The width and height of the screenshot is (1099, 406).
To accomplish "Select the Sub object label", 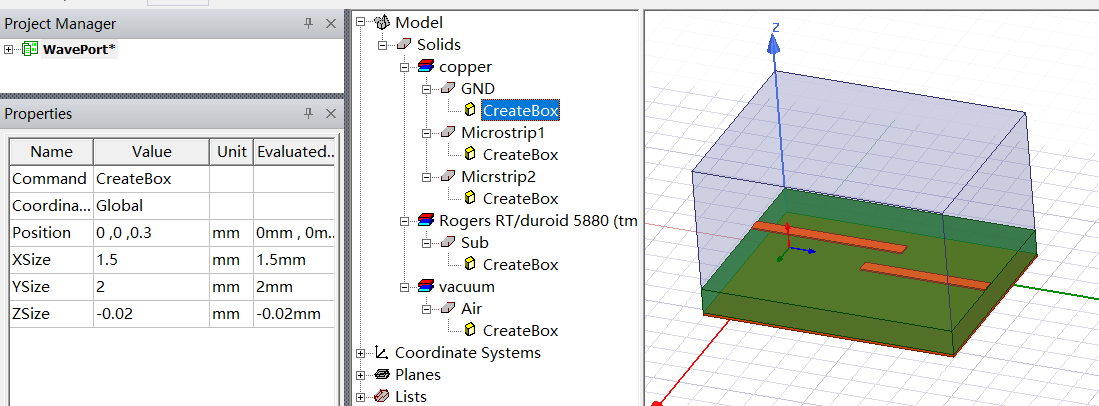I will [475, 243].
